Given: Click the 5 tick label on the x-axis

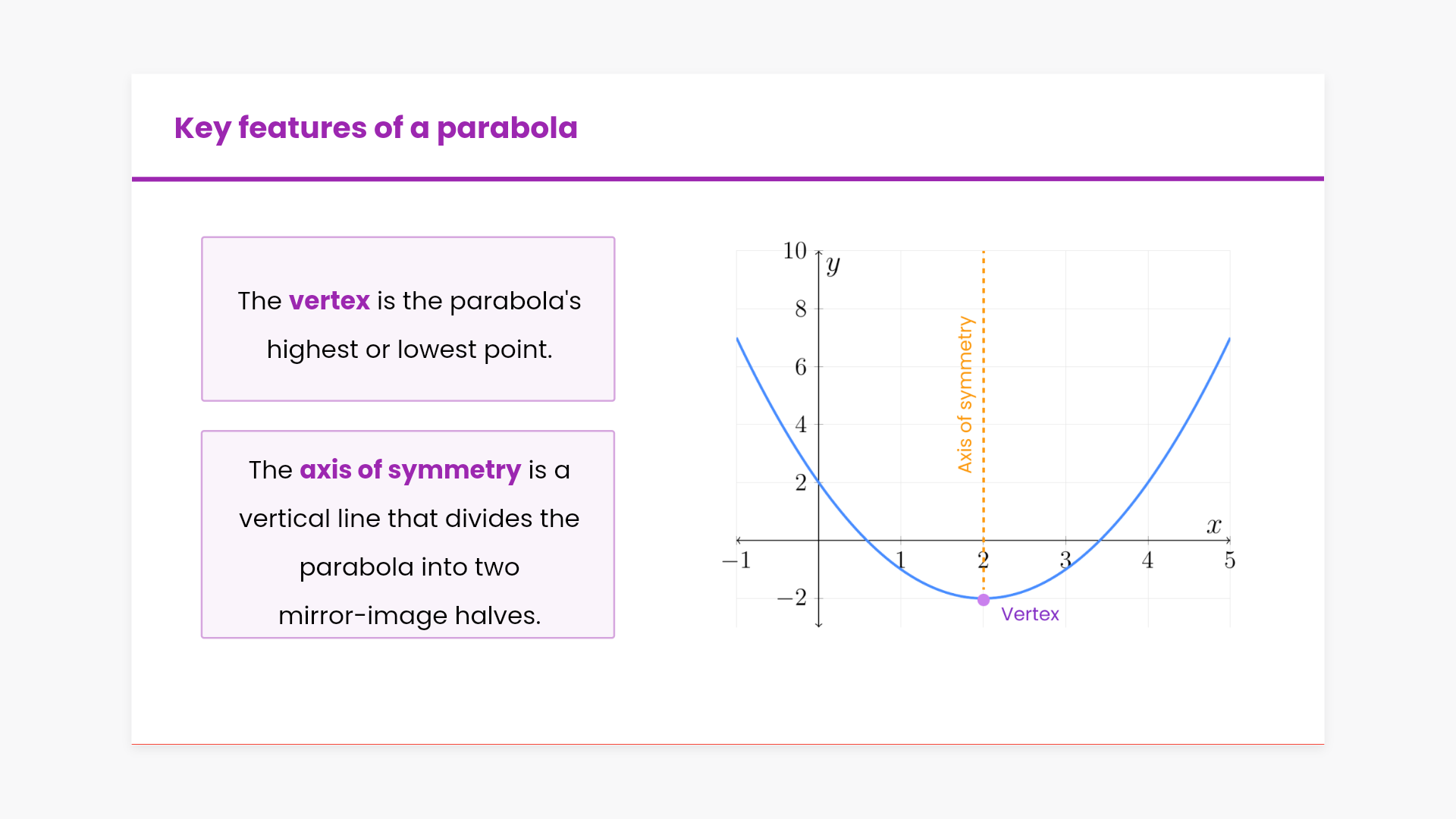Looking at the screenshot, I should pyautogui.click(x=1229, y=560).
